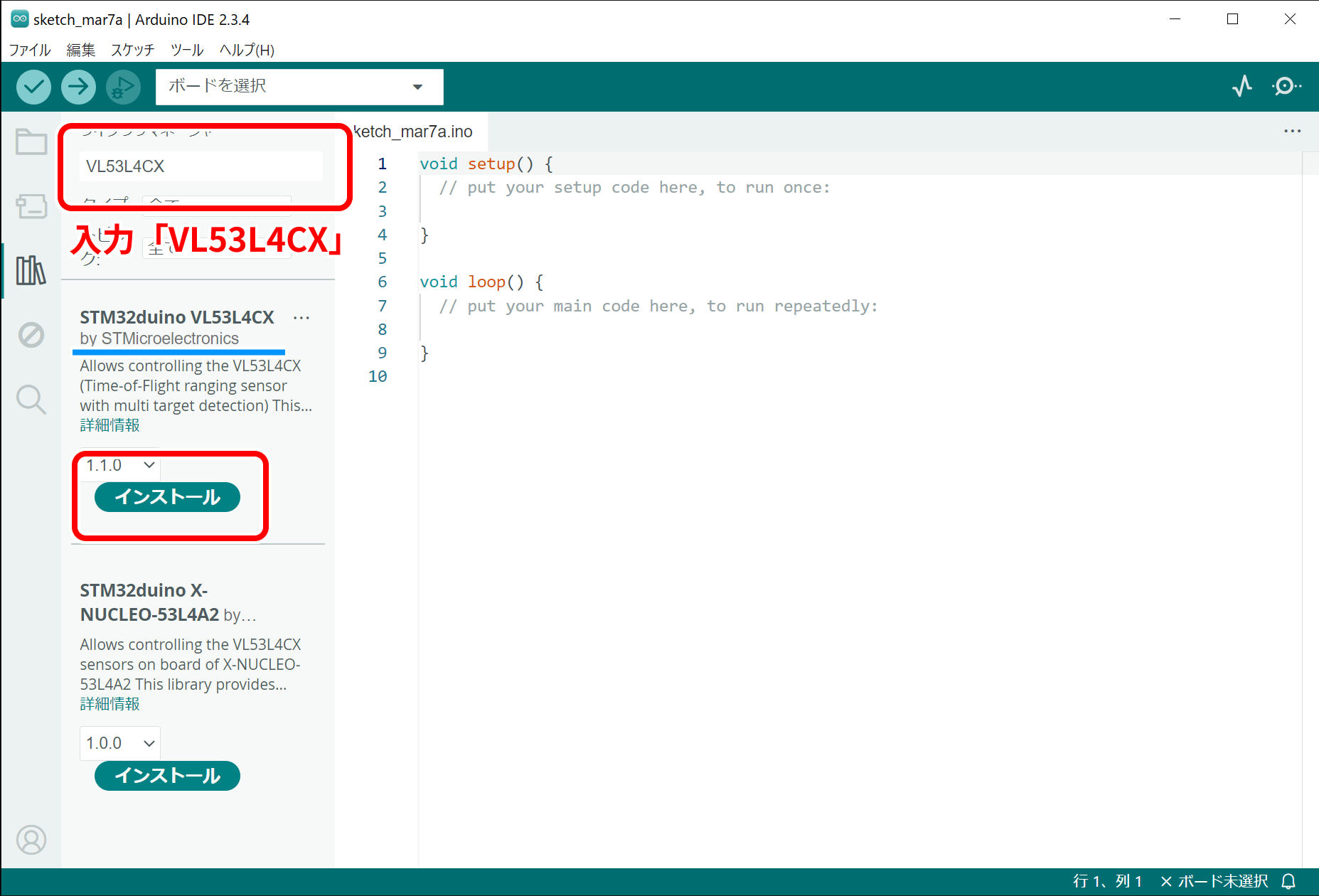
Task: Click the library search field containing VL53L4CX
Action: click(201, 166)
